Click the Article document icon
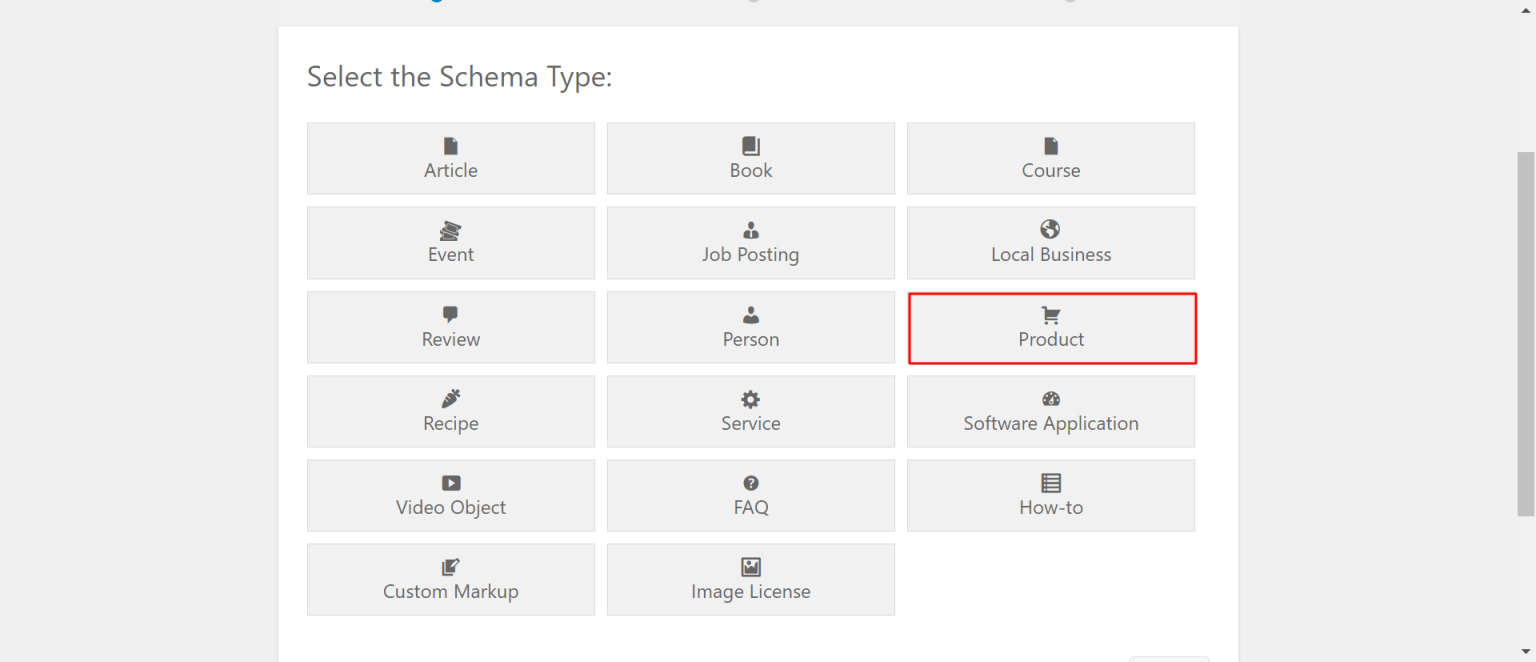 click(451, 146)
